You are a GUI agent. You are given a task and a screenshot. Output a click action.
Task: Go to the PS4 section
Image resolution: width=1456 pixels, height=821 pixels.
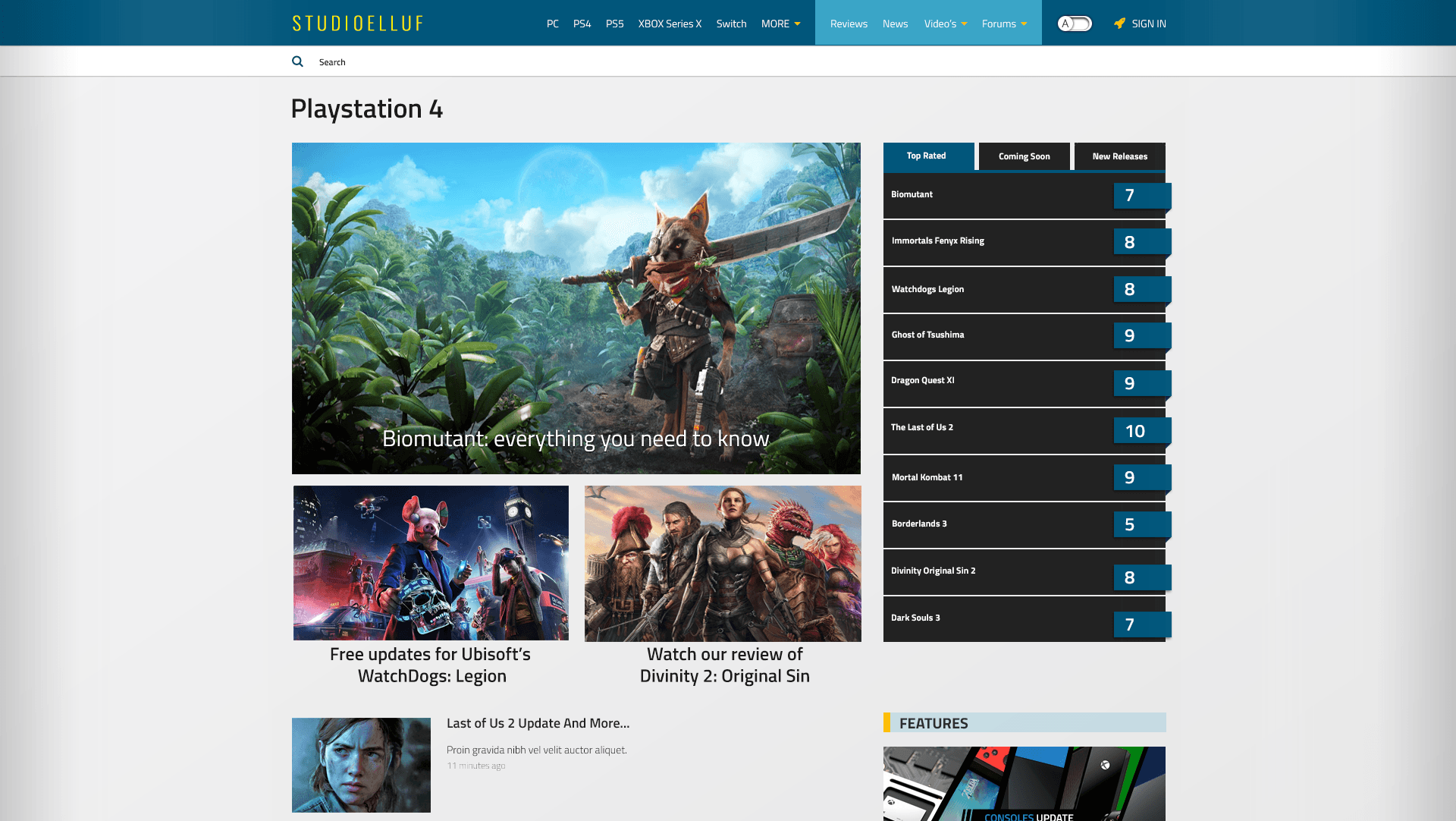tap(582, 24)
